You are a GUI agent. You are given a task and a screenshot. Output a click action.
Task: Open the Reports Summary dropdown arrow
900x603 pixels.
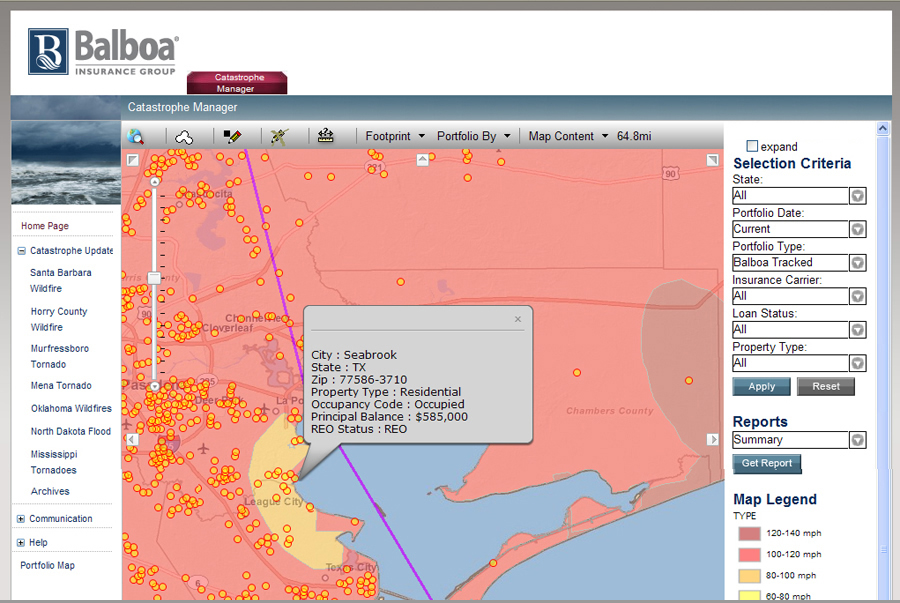858,440
